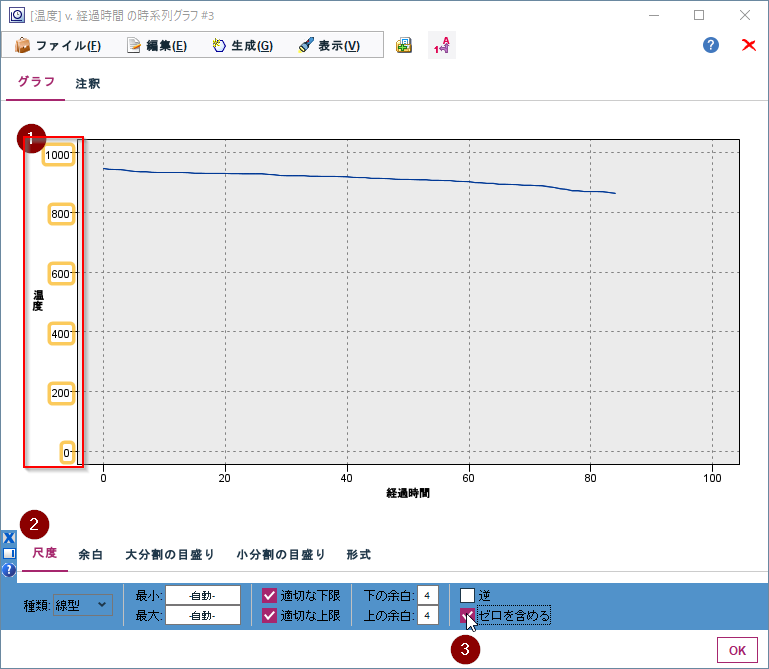Switch to the 注釈 tab
The width and height of the screenshot is (769, 669).
88,83
